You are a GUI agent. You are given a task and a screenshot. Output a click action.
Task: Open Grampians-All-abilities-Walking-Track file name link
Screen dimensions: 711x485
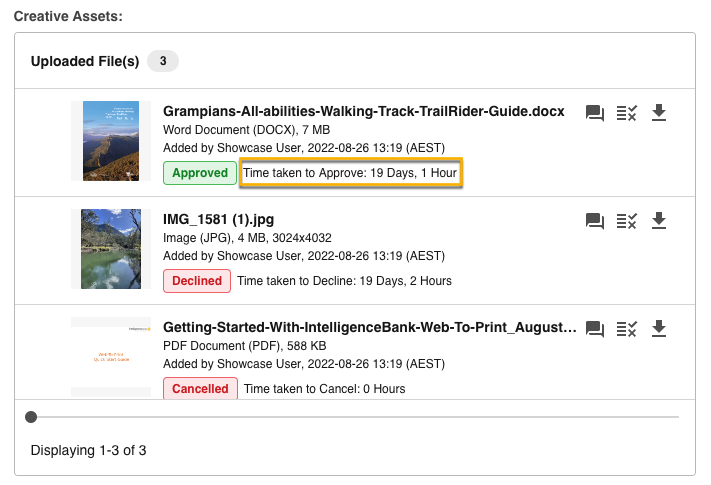coord(363,111)
